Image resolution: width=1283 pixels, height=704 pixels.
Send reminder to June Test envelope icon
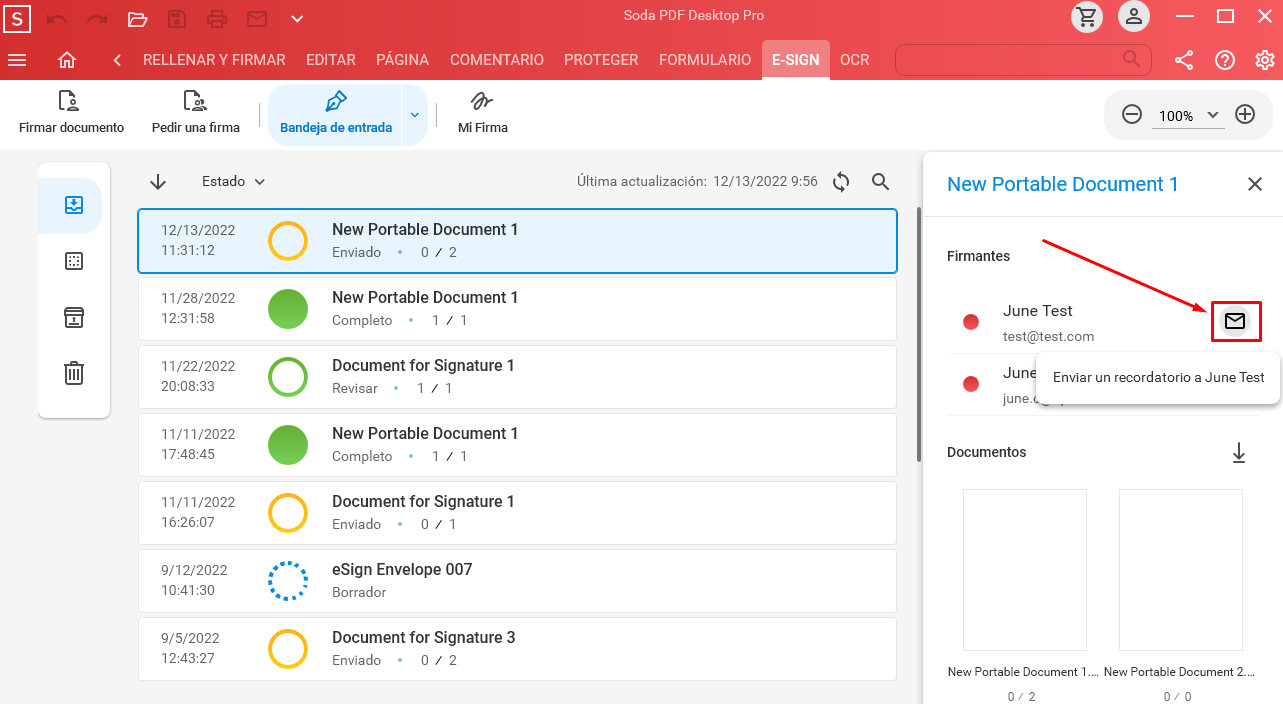pos(1235,321)
